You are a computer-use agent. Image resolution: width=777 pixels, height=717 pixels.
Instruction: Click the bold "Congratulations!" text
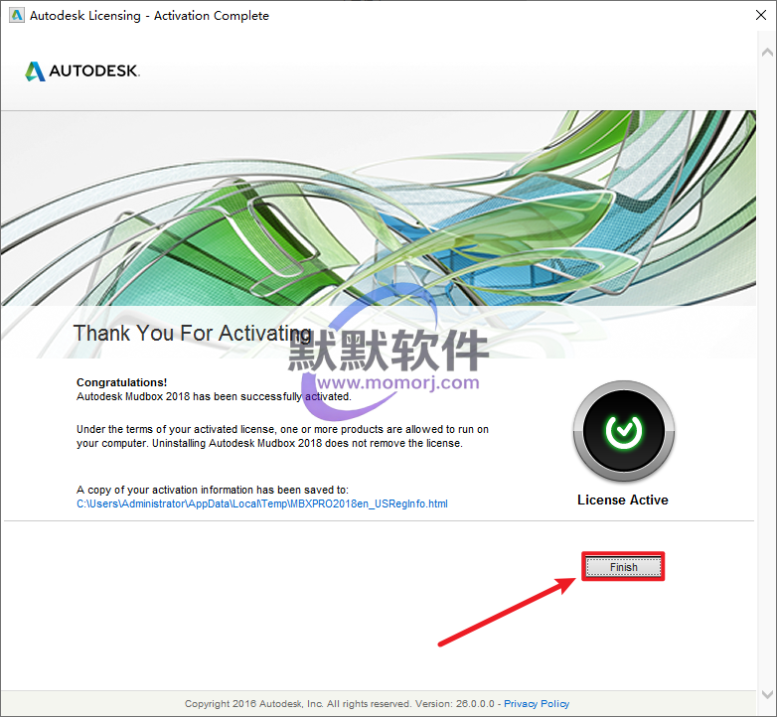click(122, 382)
